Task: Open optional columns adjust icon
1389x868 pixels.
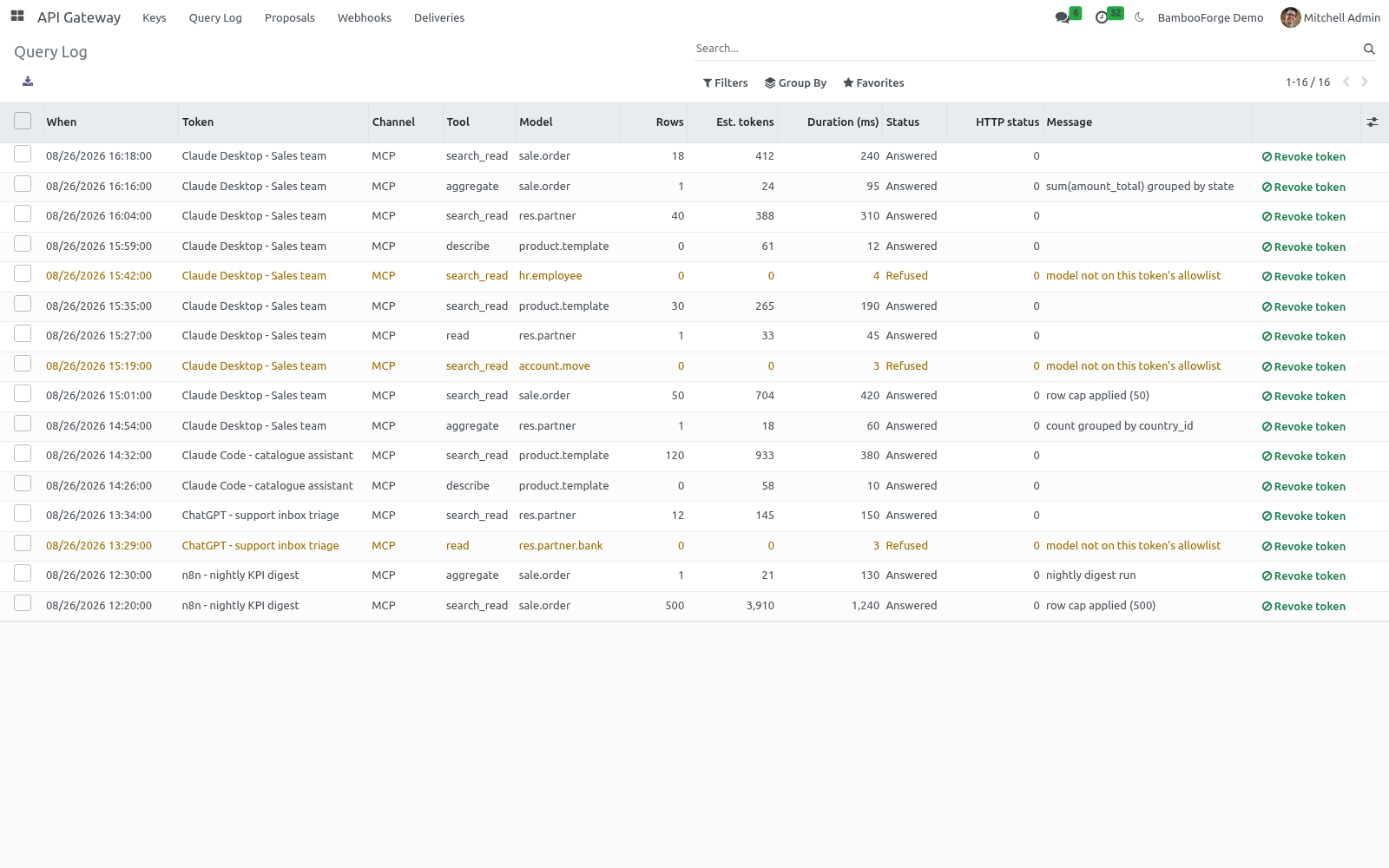Action: [x=1373, y=122]
